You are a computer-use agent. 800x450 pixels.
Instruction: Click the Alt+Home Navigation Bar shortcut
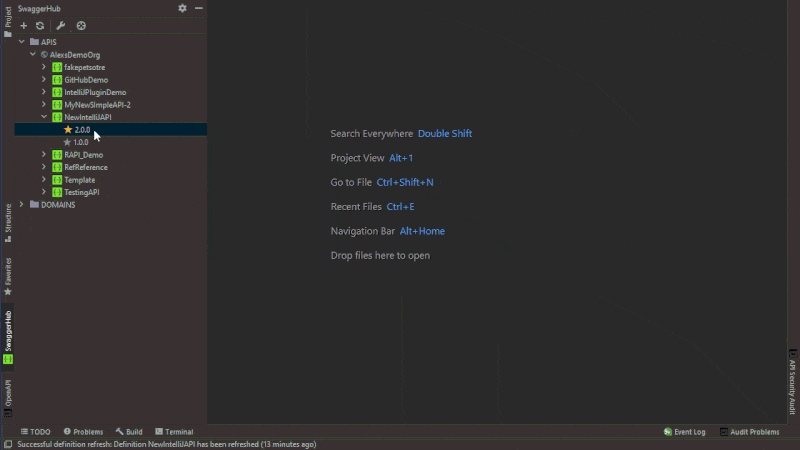[x=422, y=231]
